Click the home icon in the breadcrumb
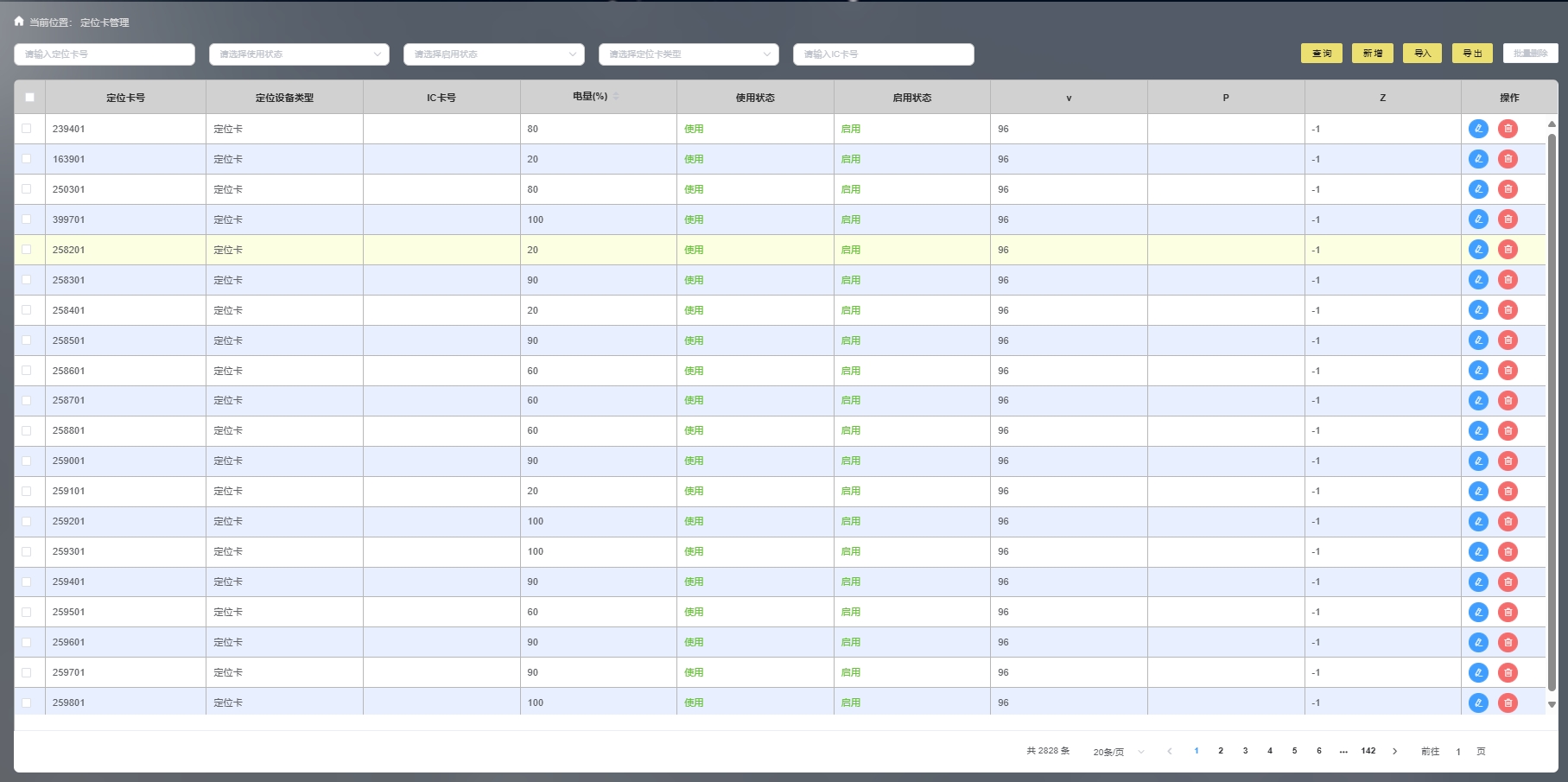 pyautogui.click(x=19, y=22)
